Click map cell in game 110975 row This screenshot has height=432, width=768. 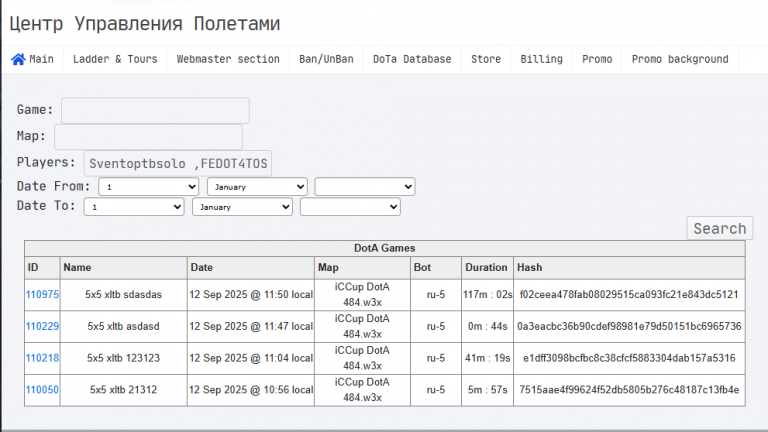(362, 294)
